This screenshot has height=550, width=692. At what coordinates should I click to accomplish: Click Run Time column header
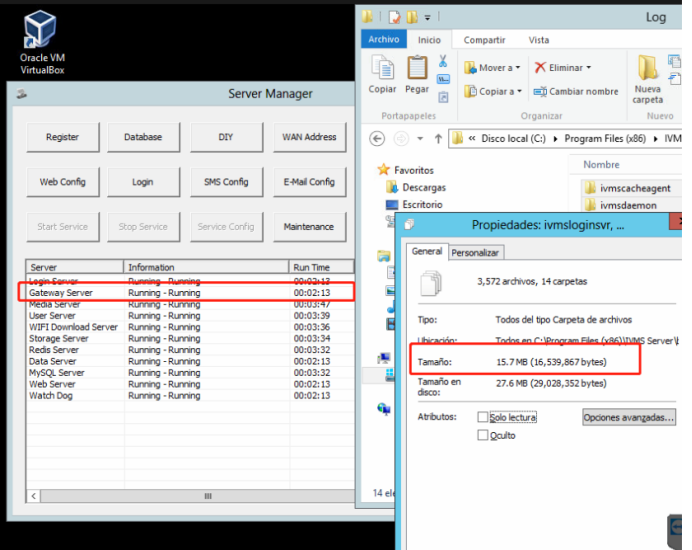pos(321,267)
